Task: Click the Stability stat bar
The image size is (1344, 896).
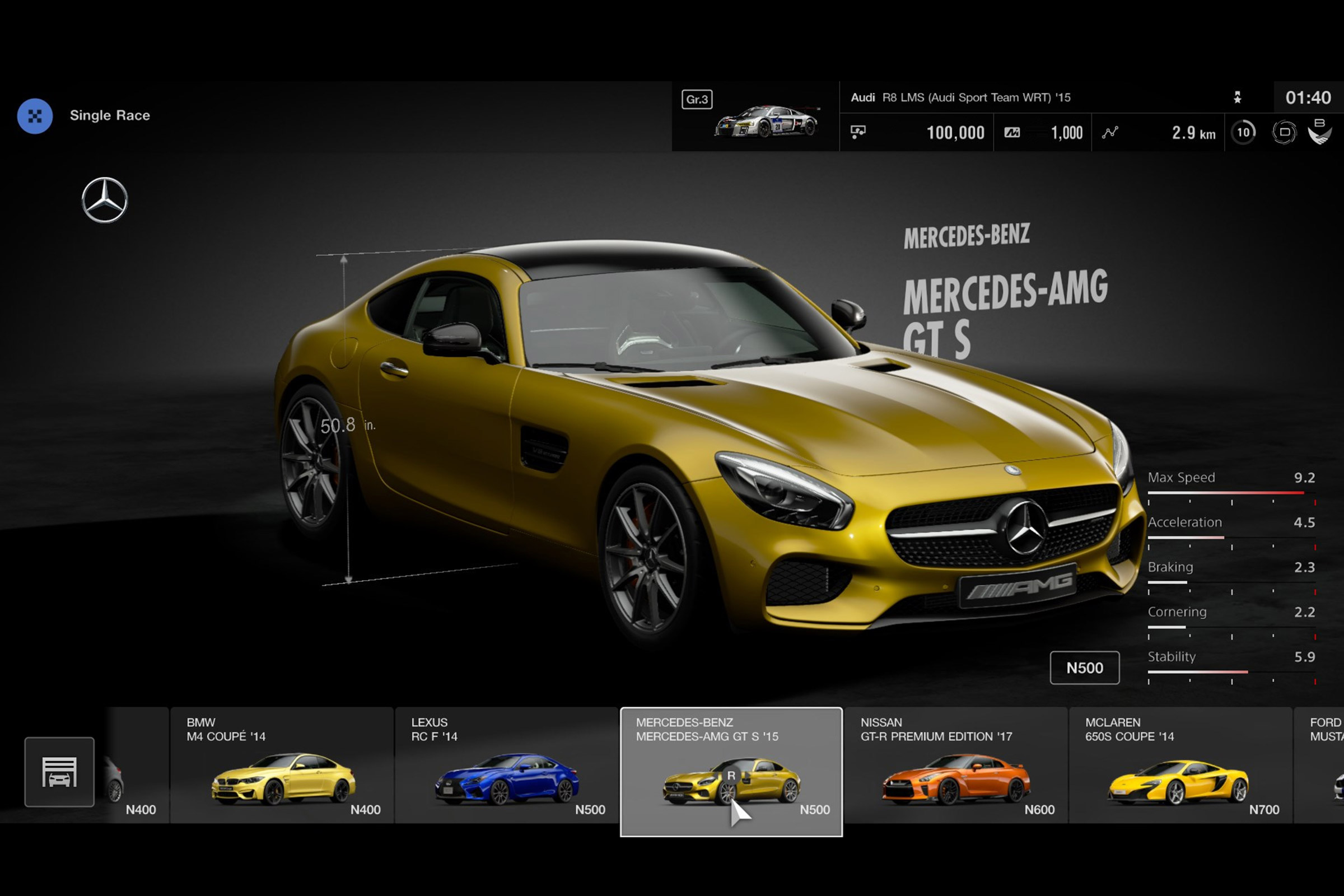Action: 1231,672
